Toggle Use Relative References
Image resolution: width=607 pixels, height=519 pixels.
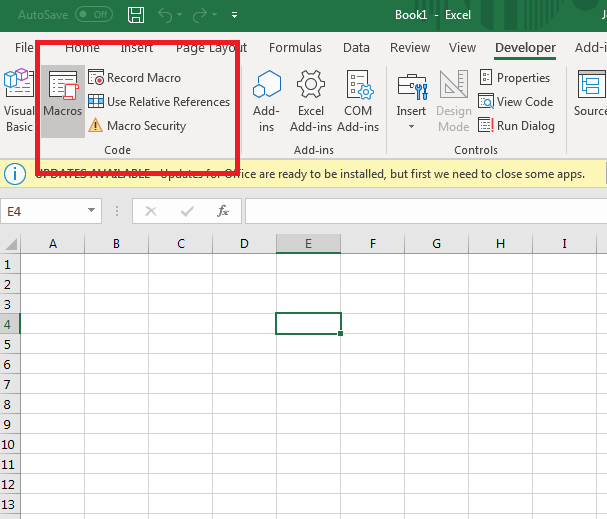pos(159,101)
